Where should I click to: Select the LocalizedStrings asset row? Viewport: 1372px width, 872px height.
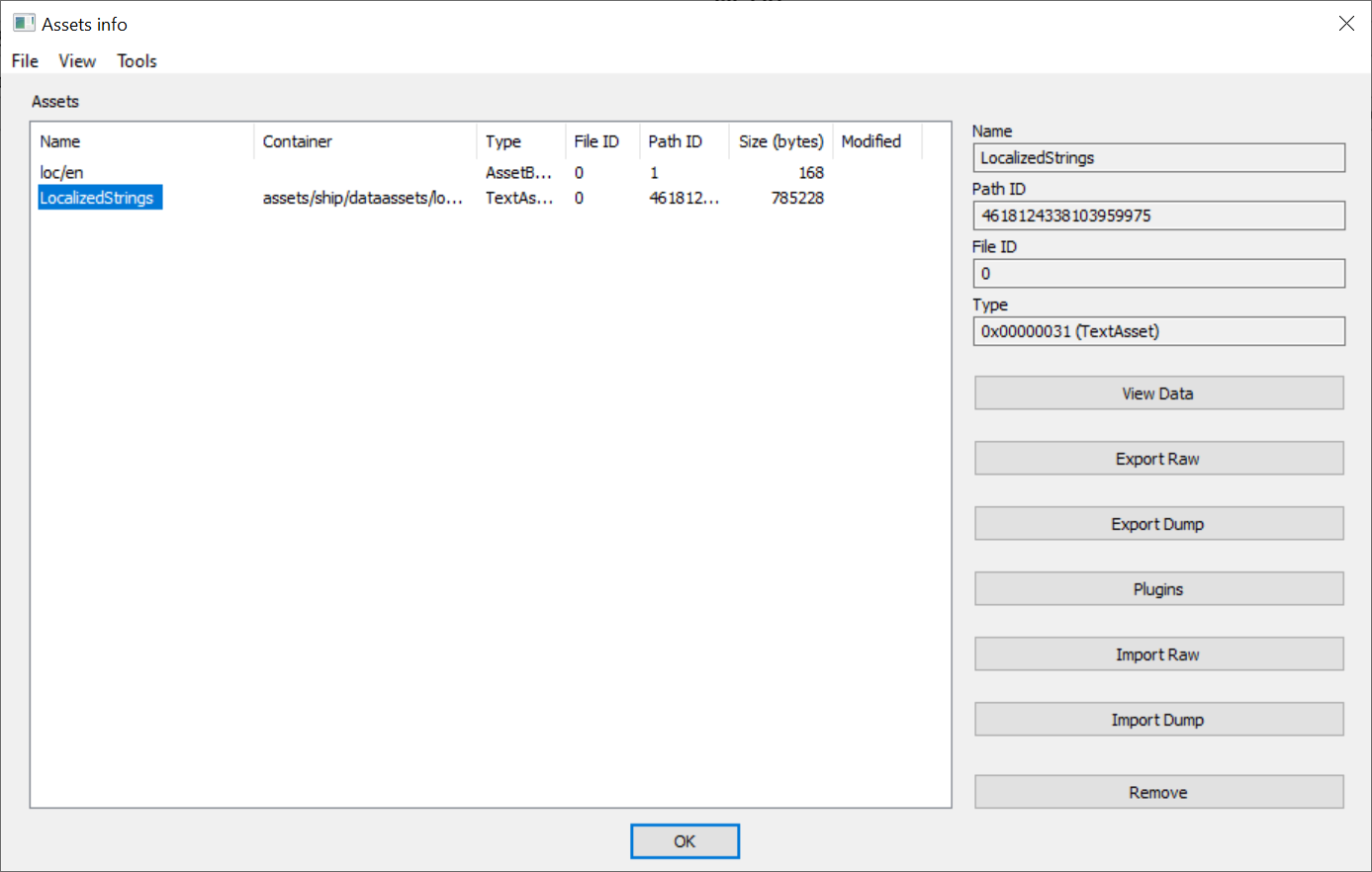pos(490,198)
